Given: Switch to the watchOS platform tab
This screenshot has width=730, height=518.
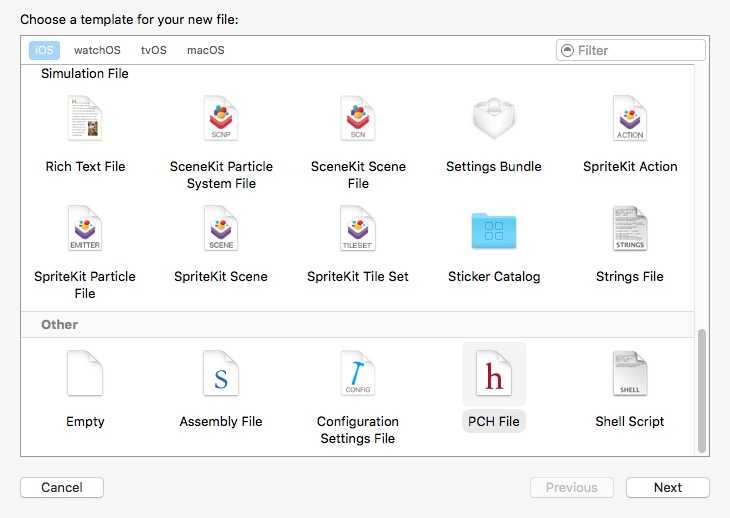Looking at the screenshot, I should [x=97, y=50].
